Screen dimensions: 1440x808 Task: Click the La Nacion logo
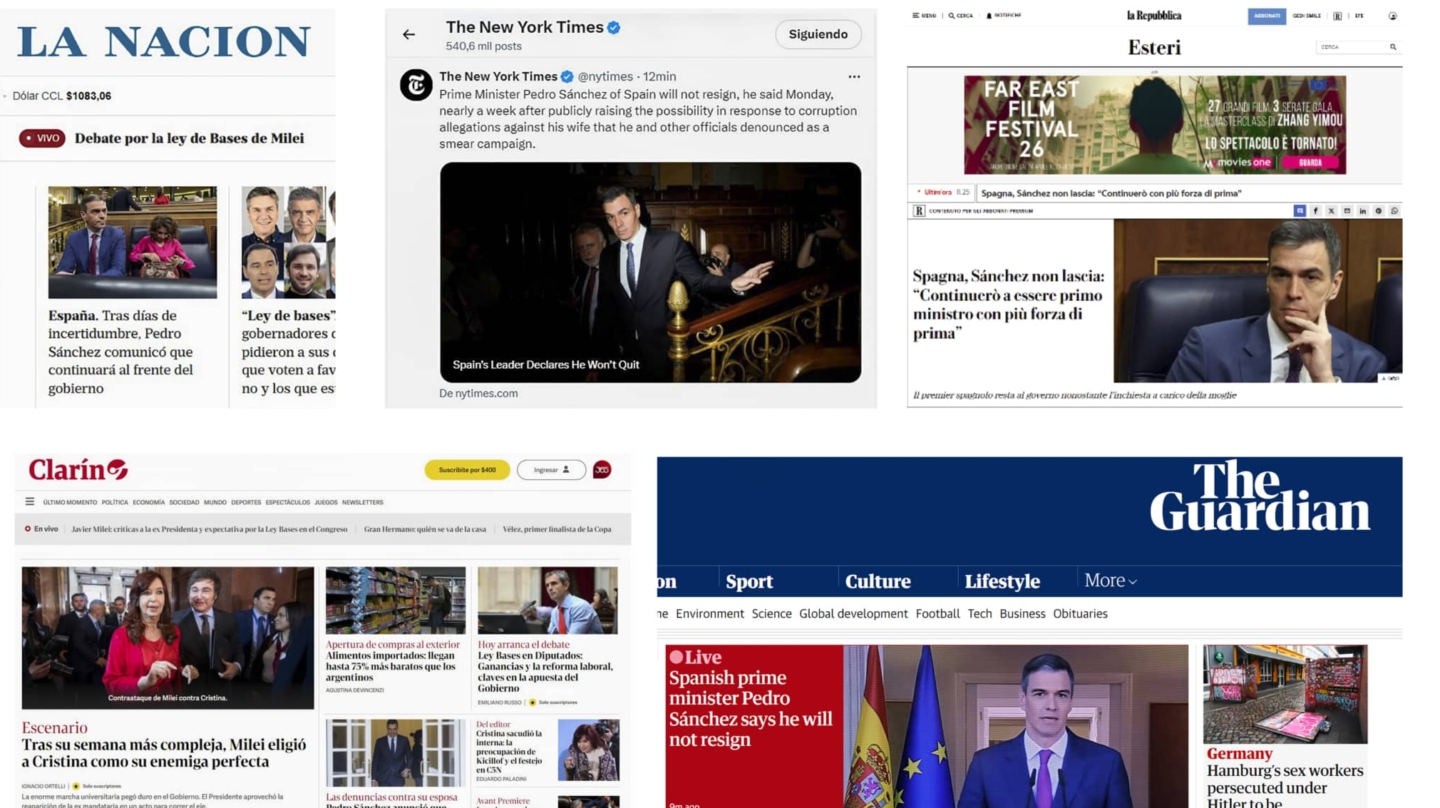pyautogui.click(x=164, y=41)
